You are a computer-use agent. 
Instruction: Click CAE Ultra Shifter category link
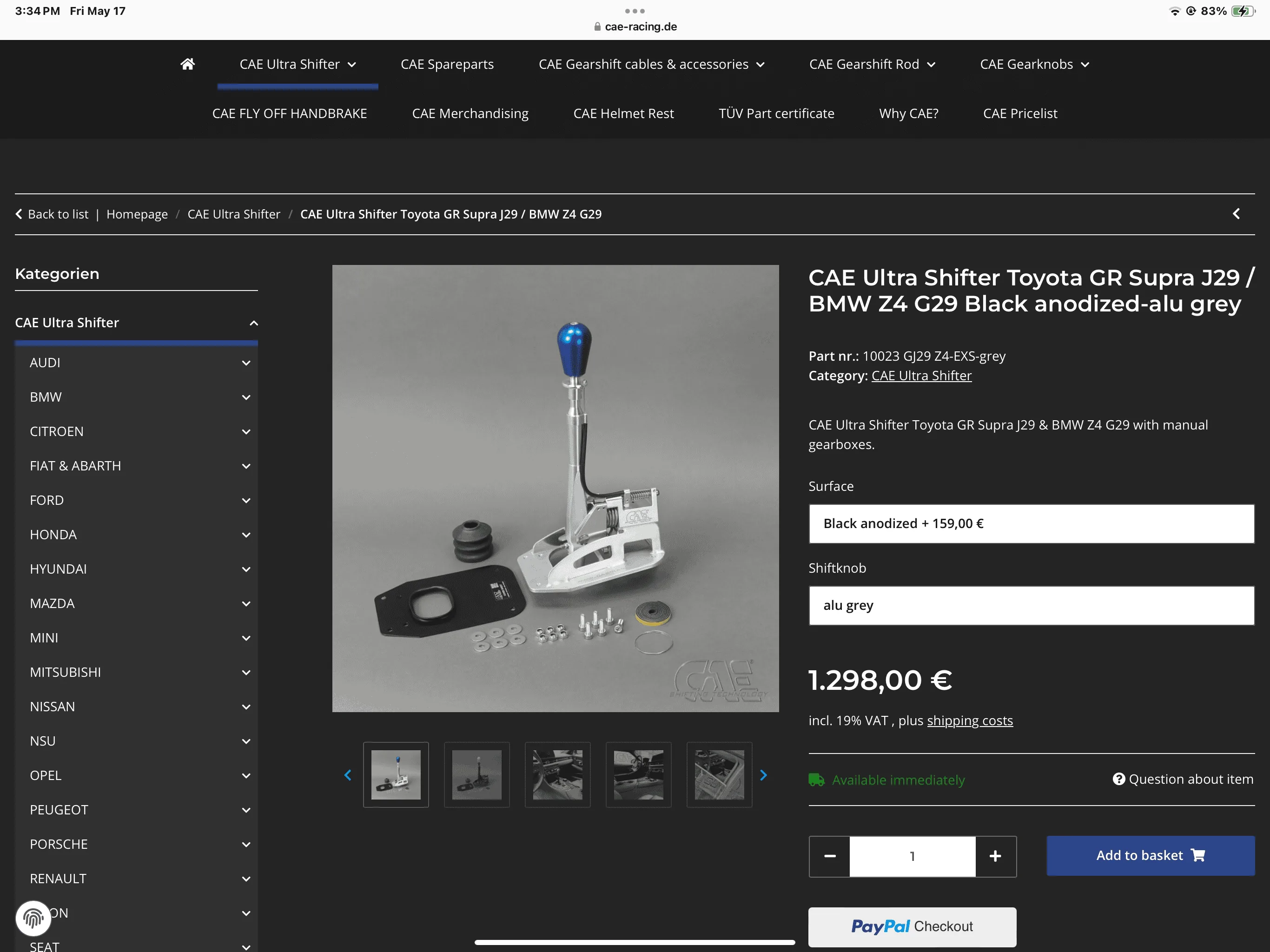pos(921,376)
